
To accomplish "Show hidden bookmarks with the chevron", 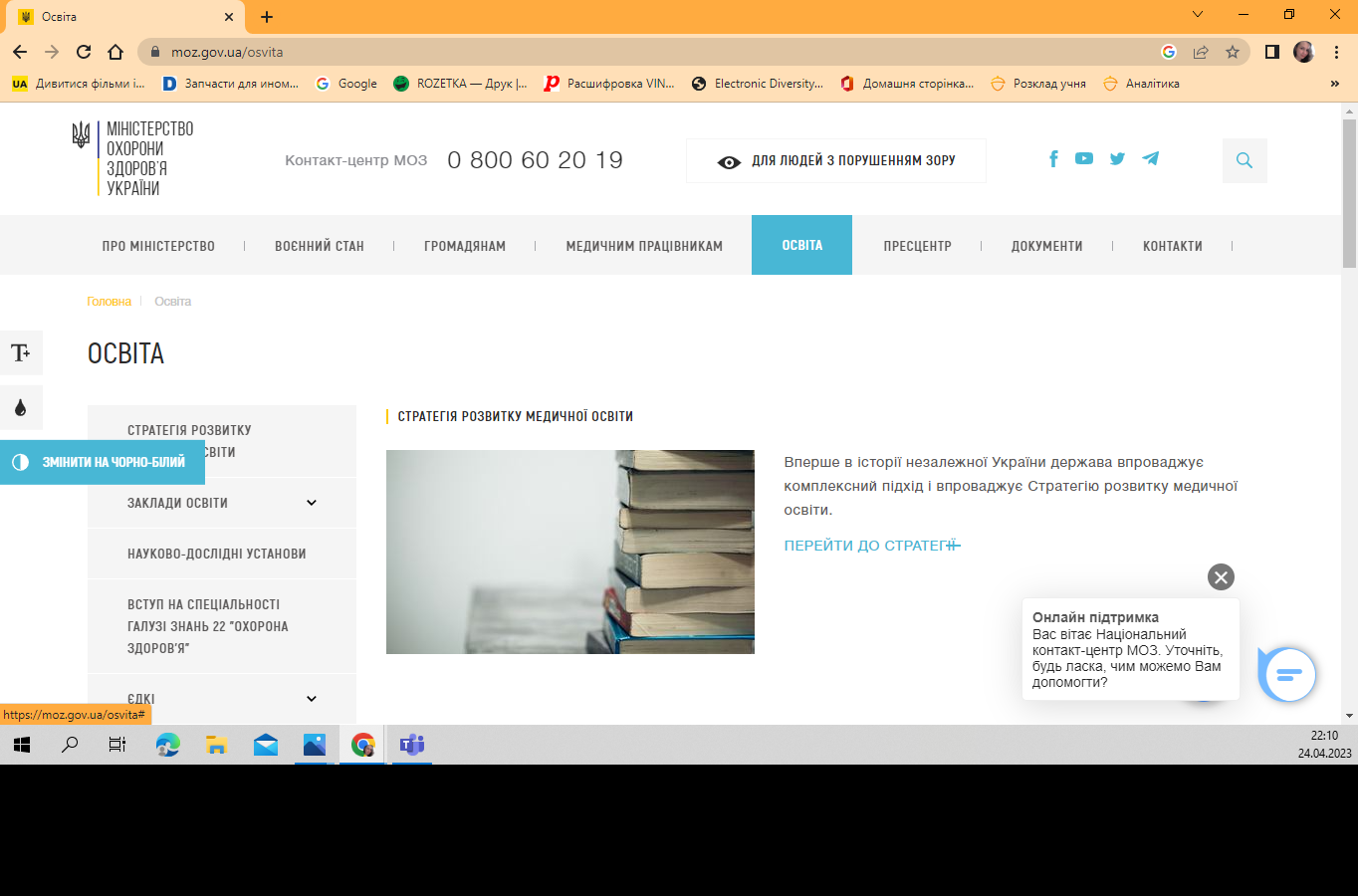I will 1335,84.
